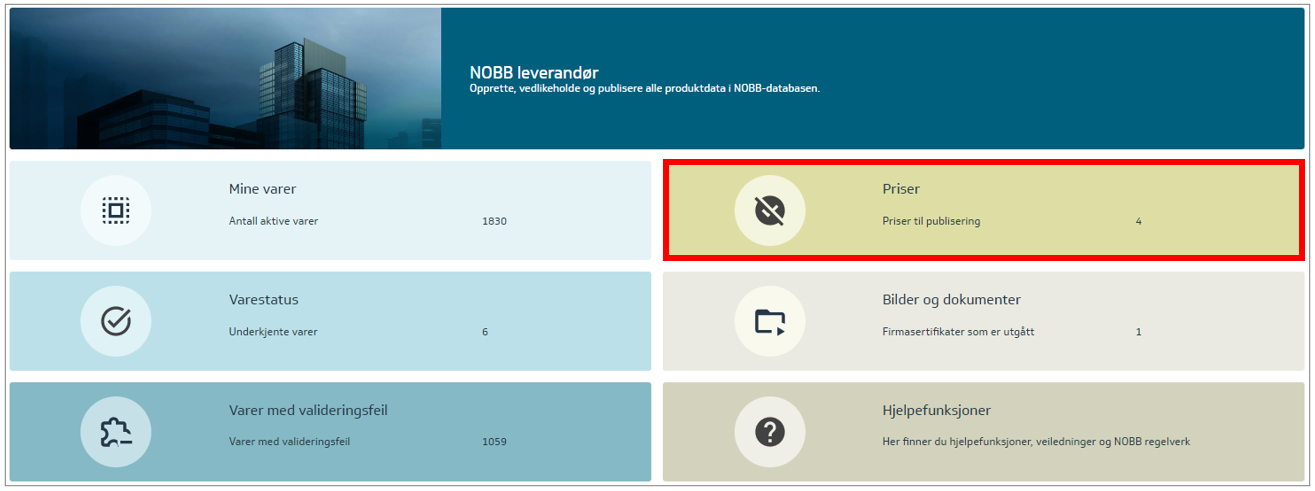Screen dimensions: 1315x491
Task: Click the Bilder og dokumenter folder icon
Action: 769,321
